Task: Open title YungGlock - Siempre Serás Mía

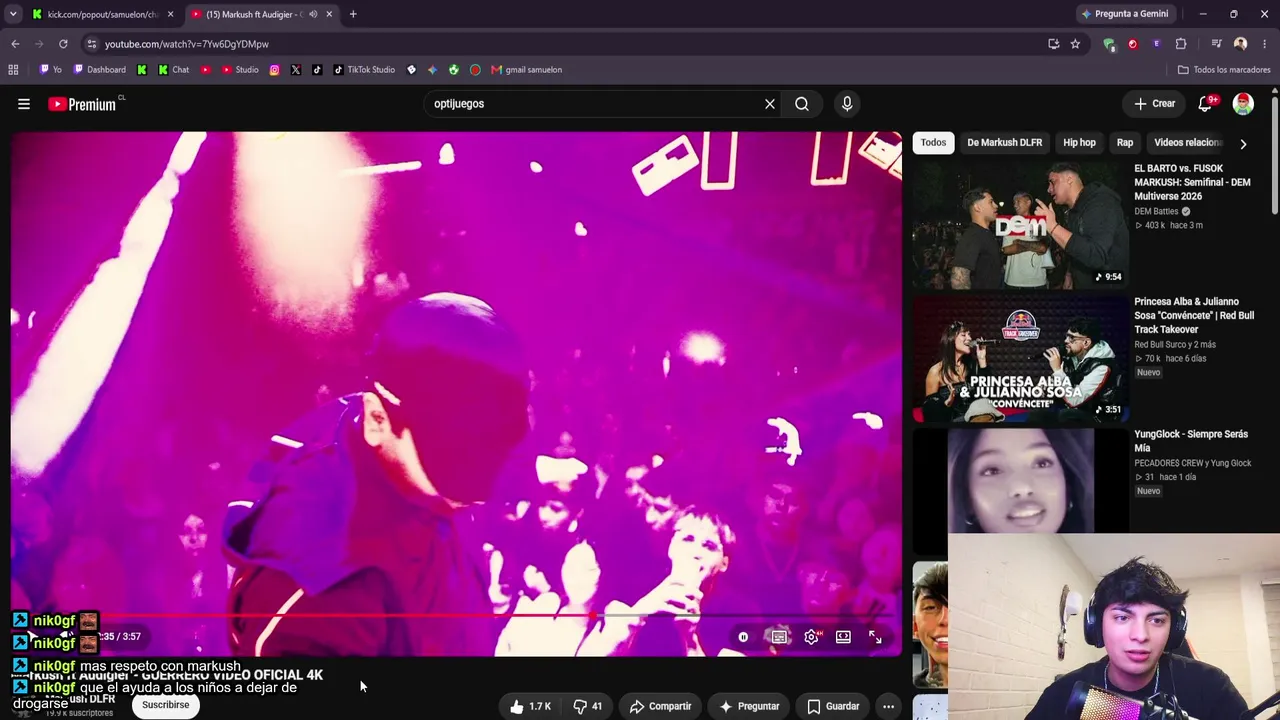Action: (1191, 441)
